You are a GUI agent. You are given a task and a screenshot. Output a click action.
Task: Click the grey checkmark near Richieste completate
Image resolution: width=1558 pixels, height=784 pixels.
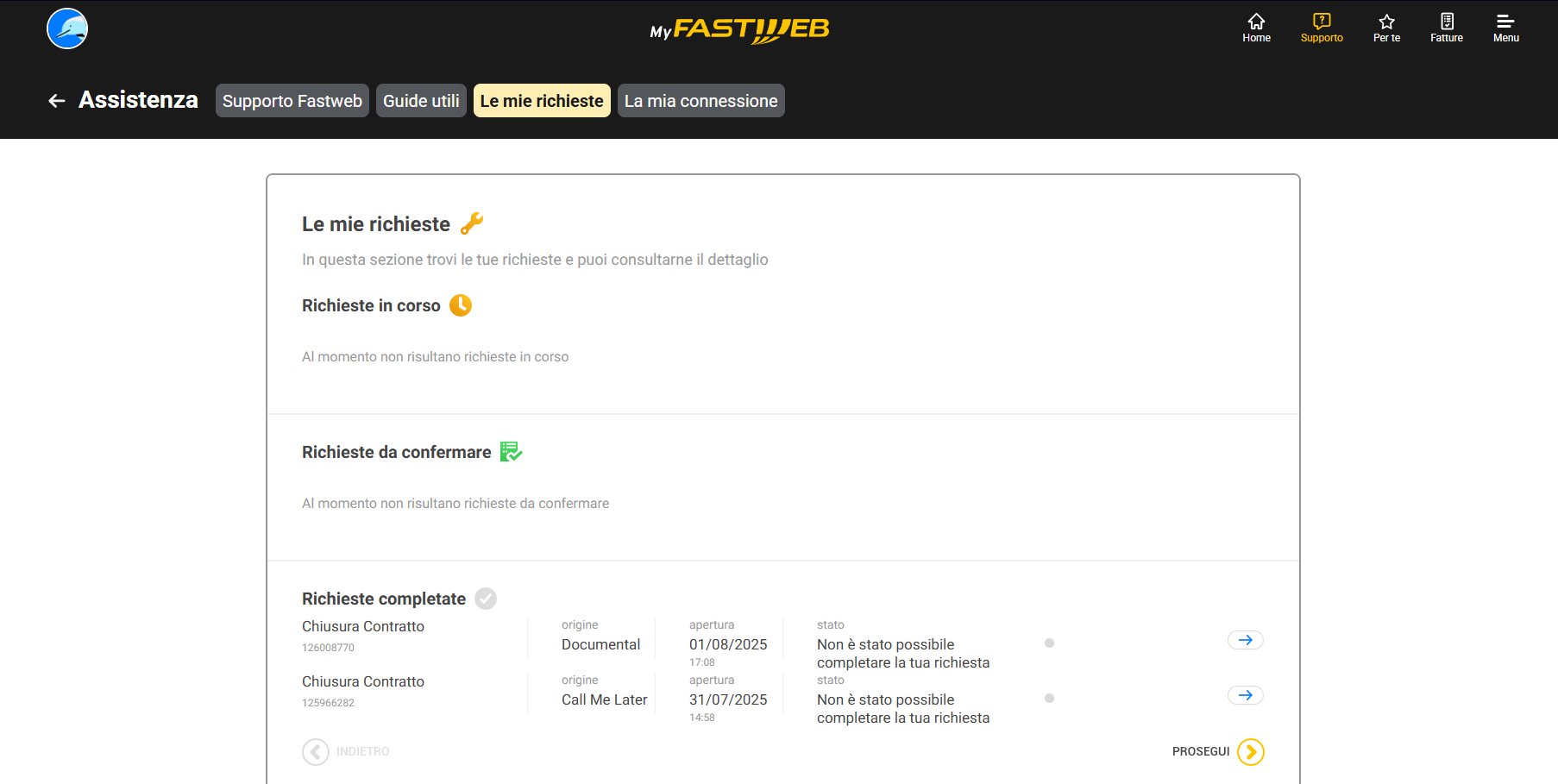[486, 599]
